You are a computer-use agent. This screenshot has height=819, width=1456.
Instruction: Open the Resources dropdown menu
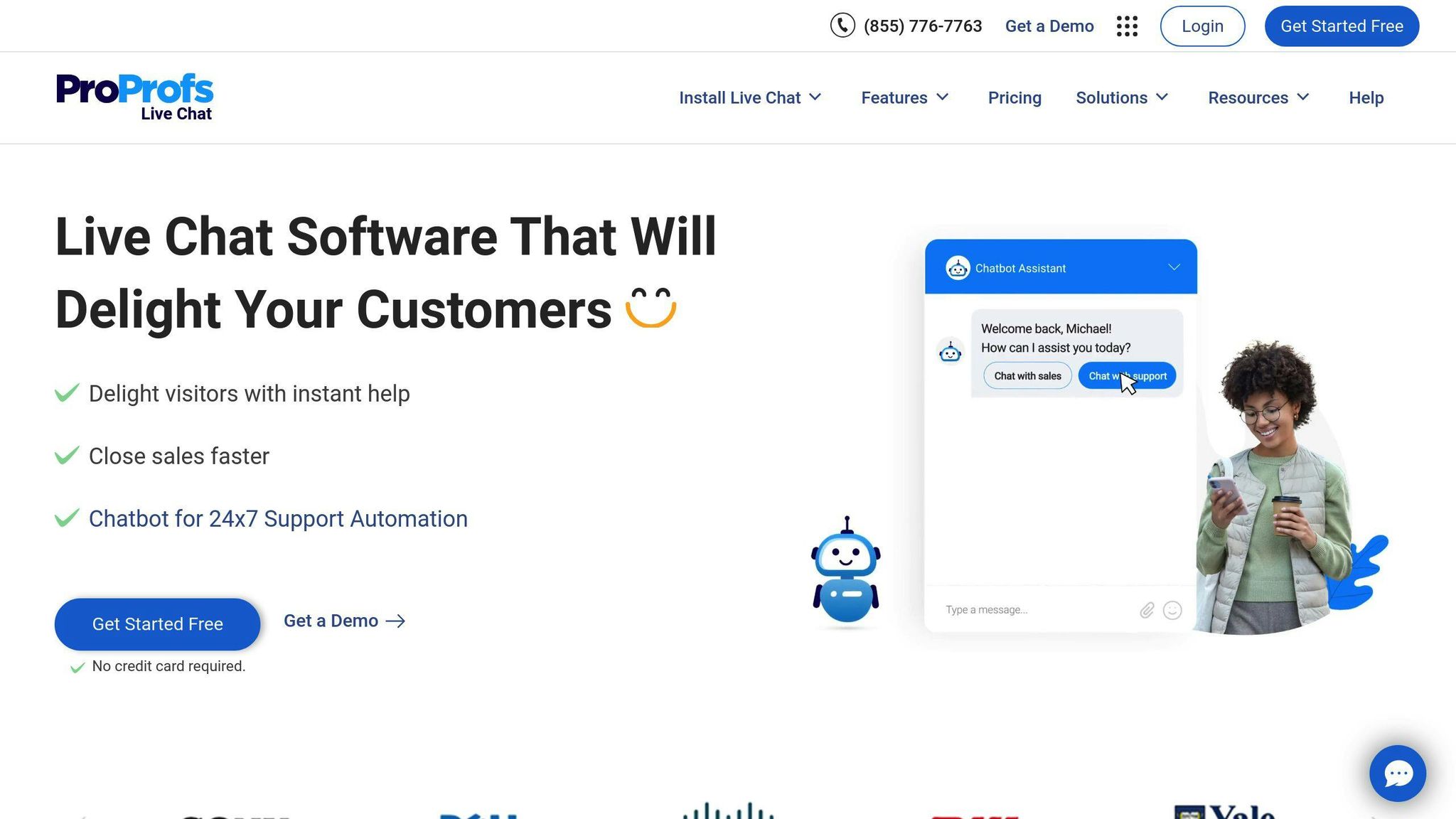pyautogui.click(x=1258, y=97)
